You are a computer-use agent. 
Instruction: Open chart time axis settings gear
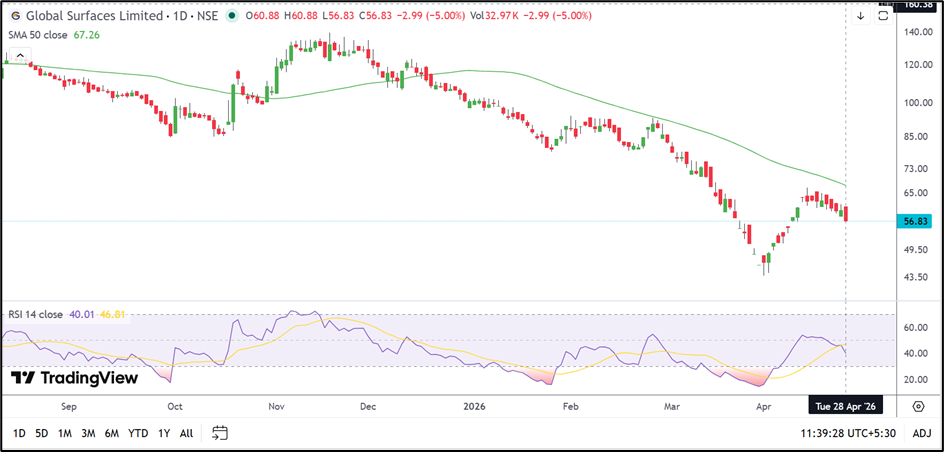918,406
